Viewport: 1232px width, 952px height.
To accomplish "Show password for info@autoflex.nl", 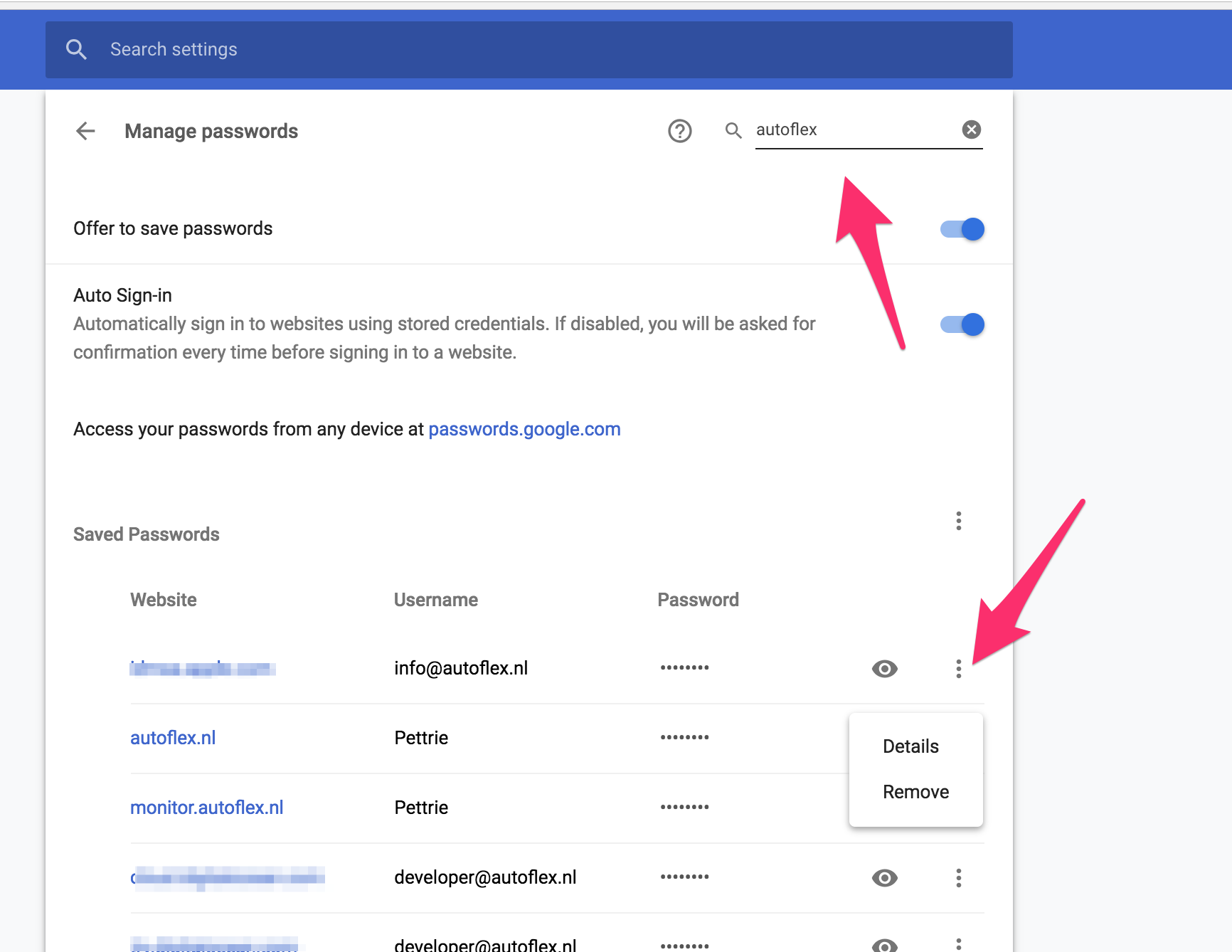I will [884, 669].
